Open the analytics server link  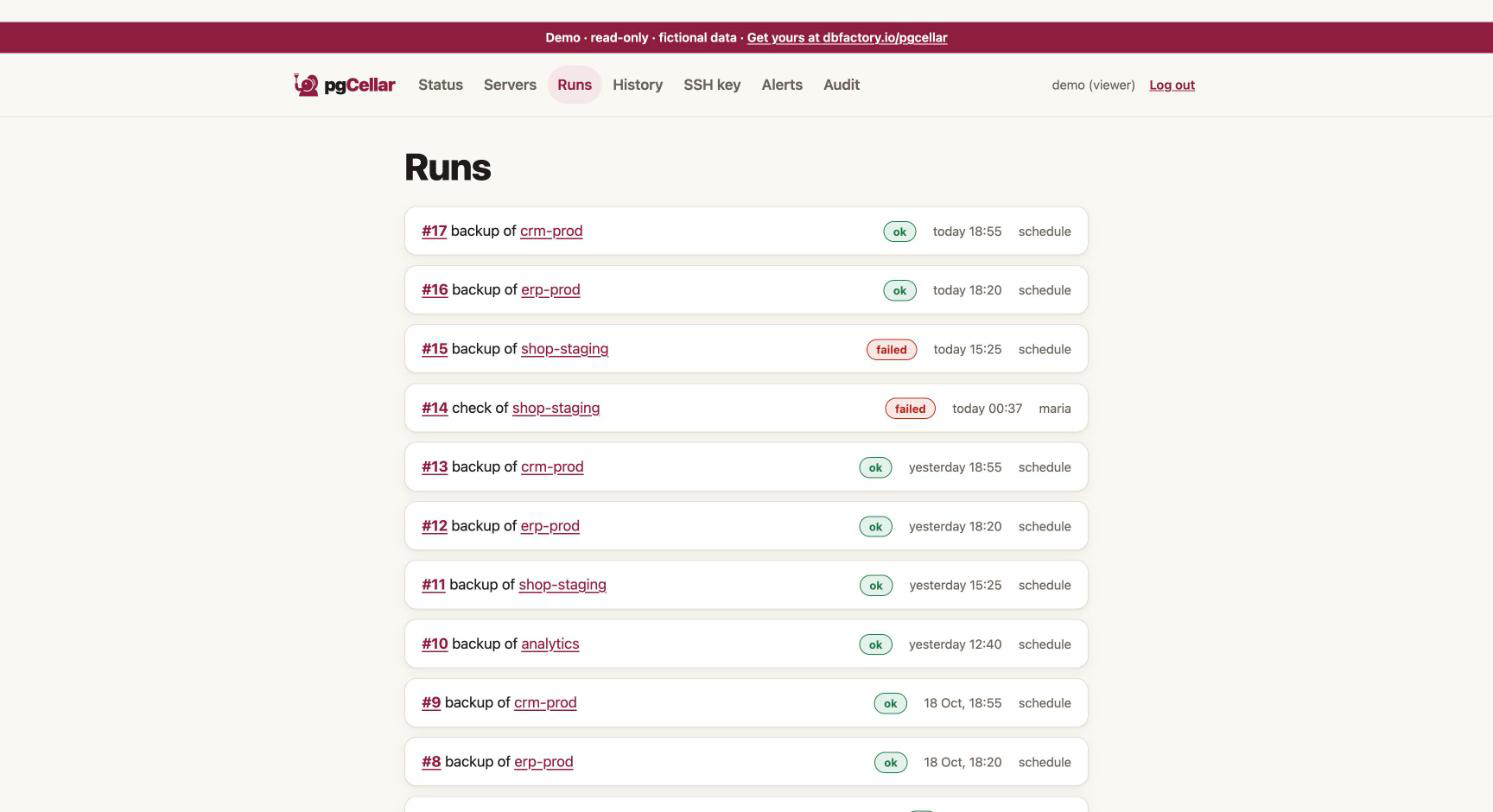(550, 644)
